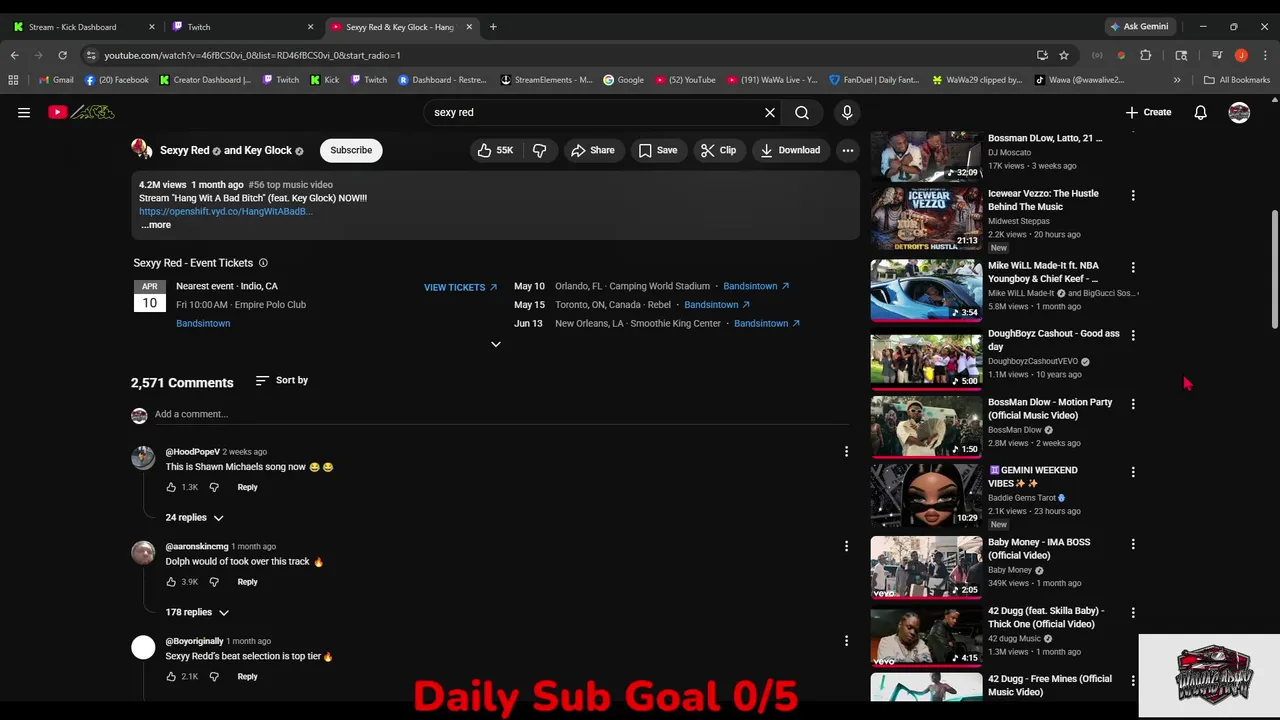The width and height of the screenshot is (1280, 720).
Task: Open the notifications bell
Action: (1200, 113)
